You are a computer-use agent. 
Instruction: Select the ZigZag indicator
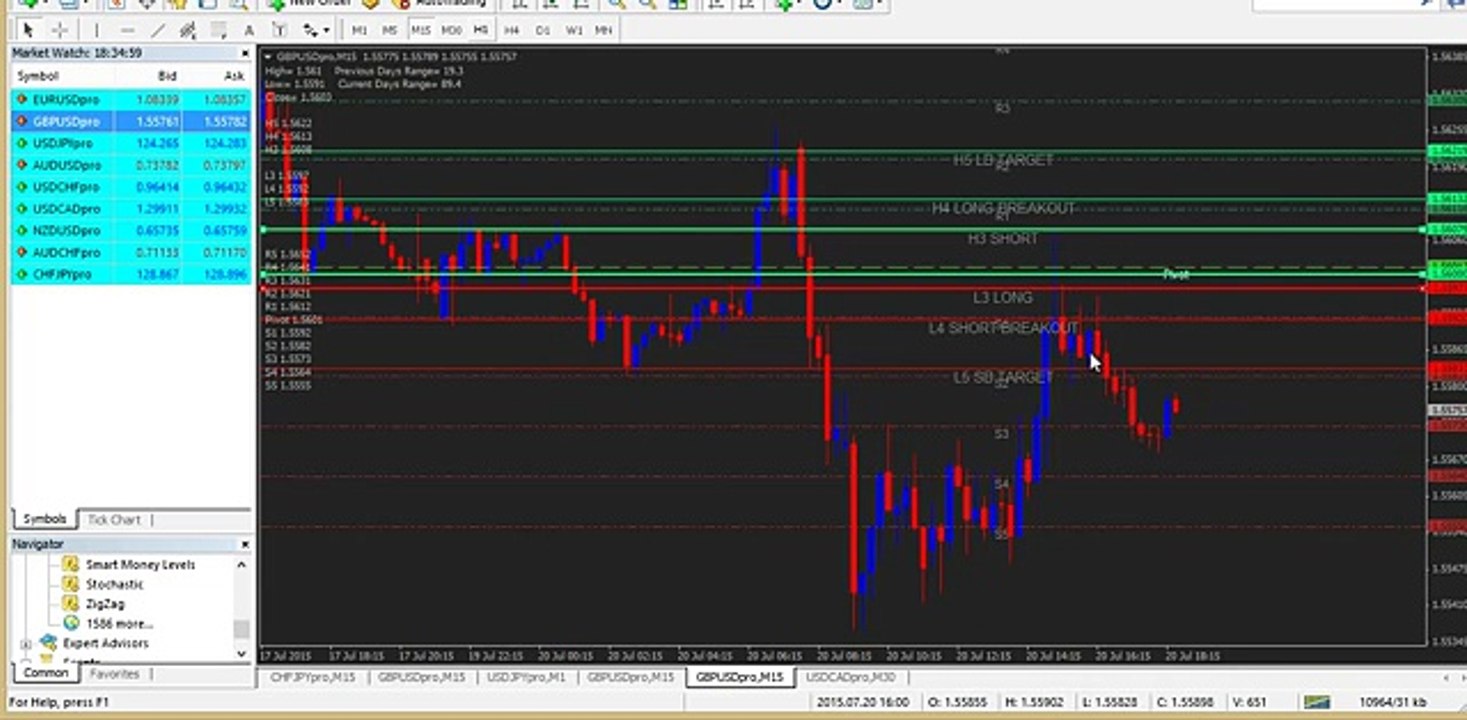pos(106,604)
